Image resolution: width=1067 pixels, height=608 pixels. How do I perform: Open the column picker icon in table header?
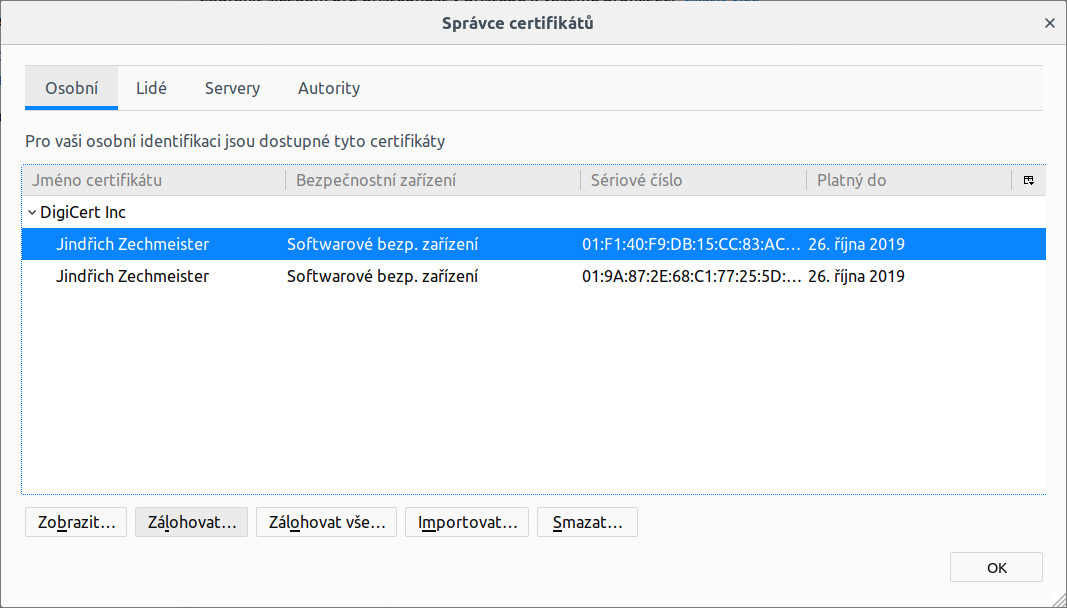pos(1028,181)
